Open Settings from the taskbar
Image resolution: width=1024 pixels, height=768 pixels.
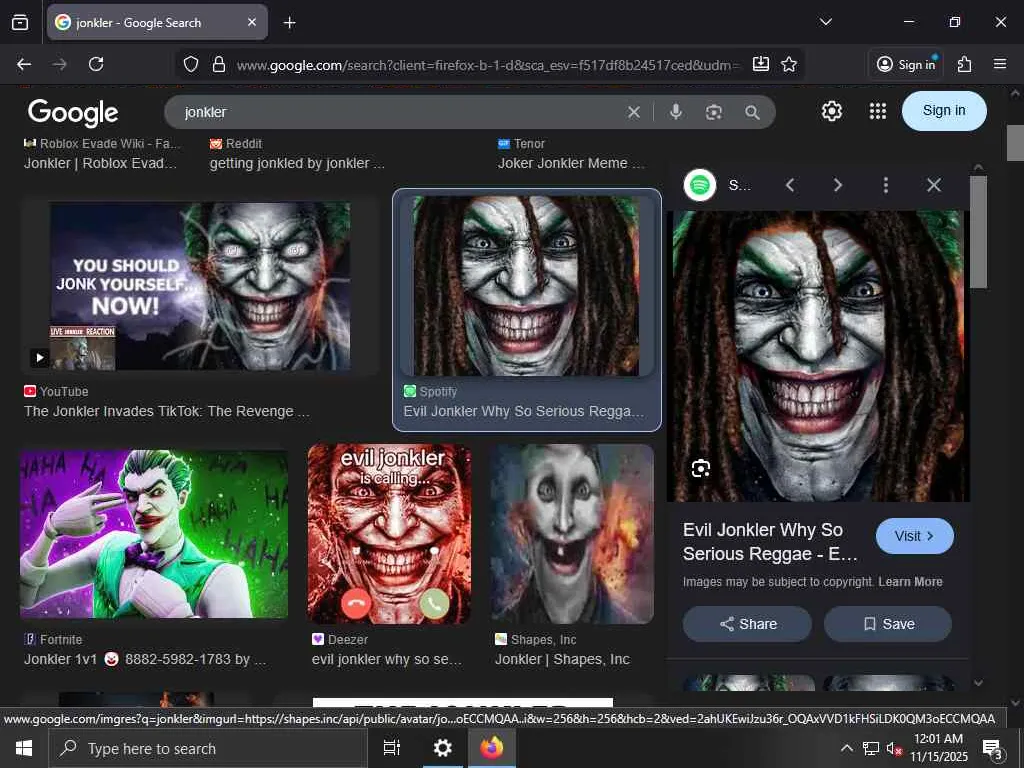[442, 748]
